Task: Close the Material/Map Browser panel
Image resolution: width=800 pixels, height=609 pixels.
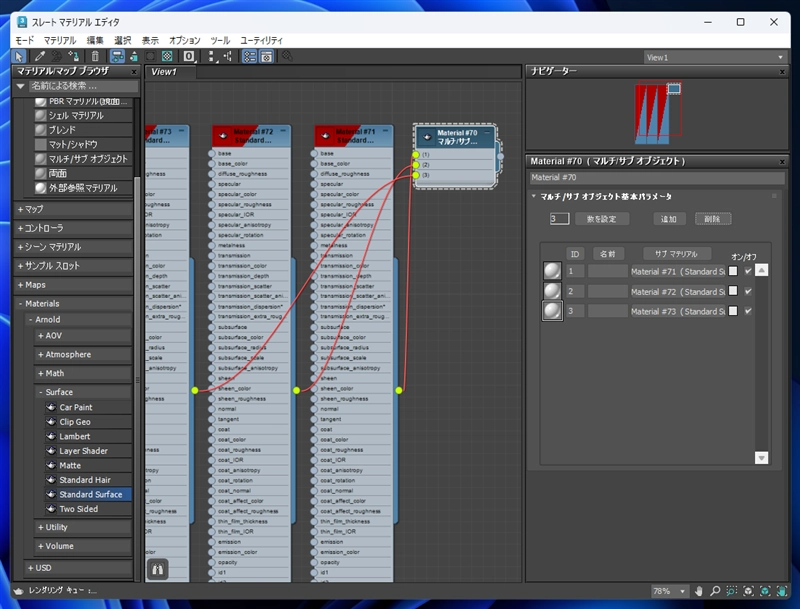Action: (134, 72)
